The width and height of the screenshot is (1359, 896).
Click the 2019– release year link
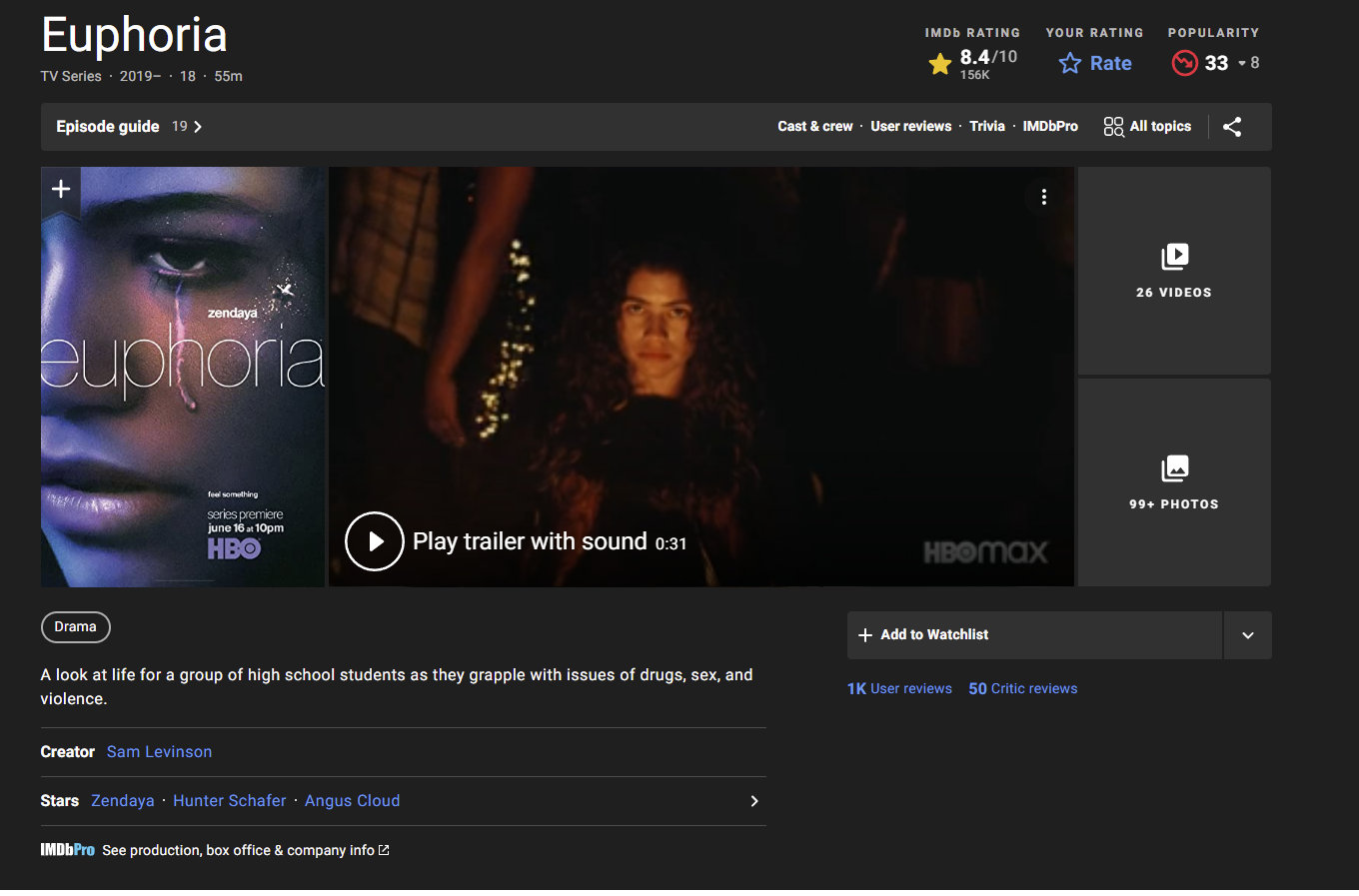[x=140, y=76]
